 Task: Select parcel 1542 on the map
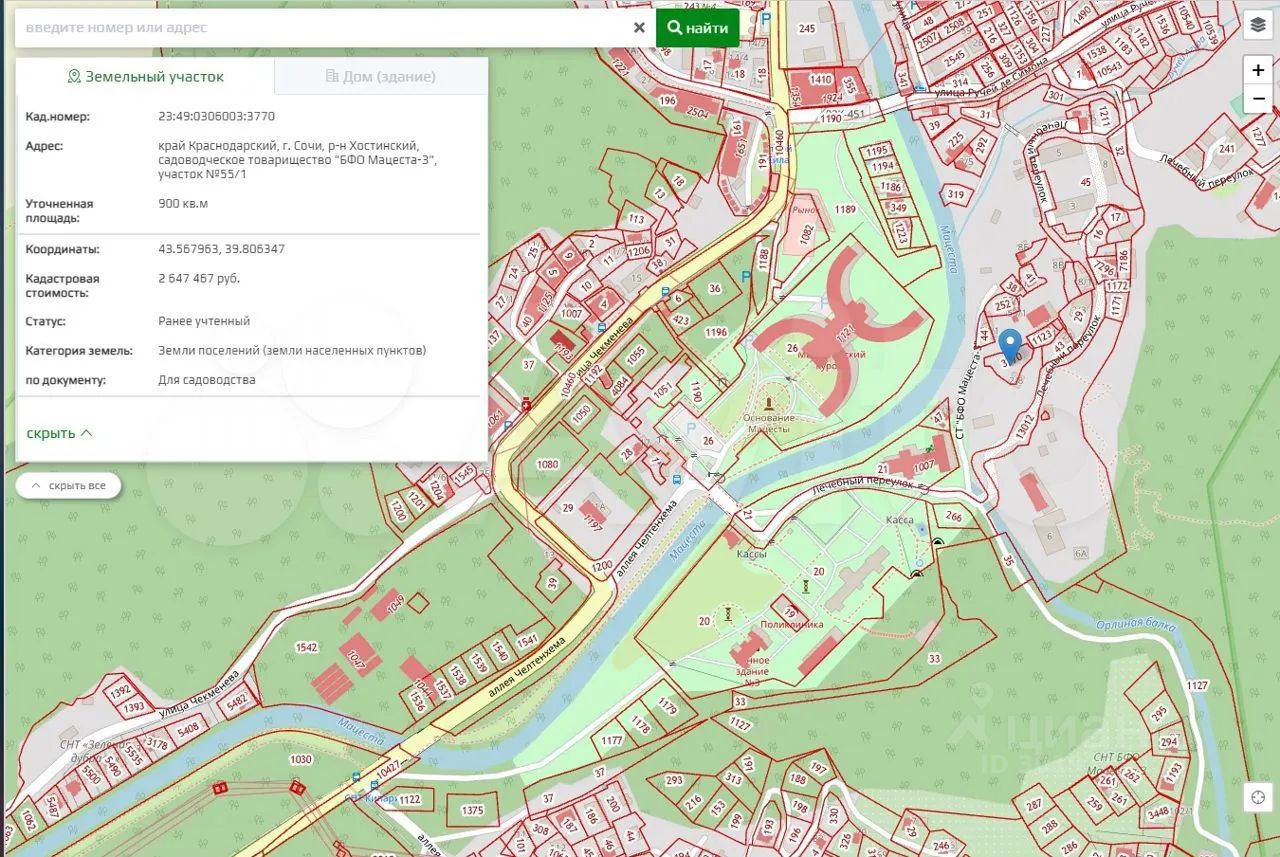pyautogui.click(x=306, y=647)
